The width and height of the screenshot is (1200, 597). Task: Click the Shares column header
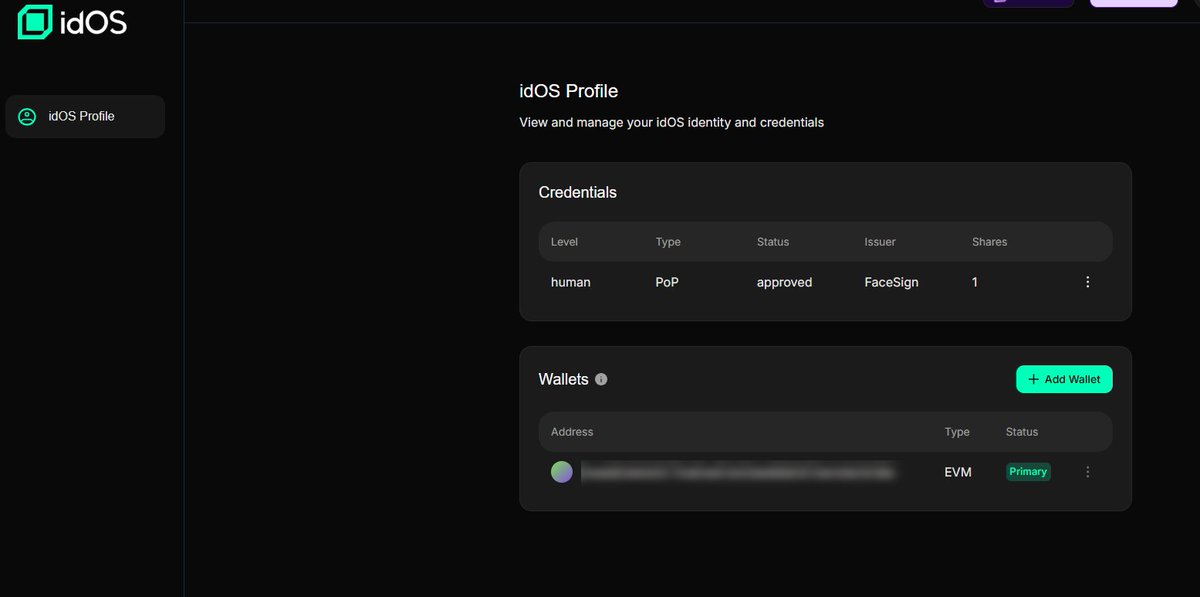989,242
